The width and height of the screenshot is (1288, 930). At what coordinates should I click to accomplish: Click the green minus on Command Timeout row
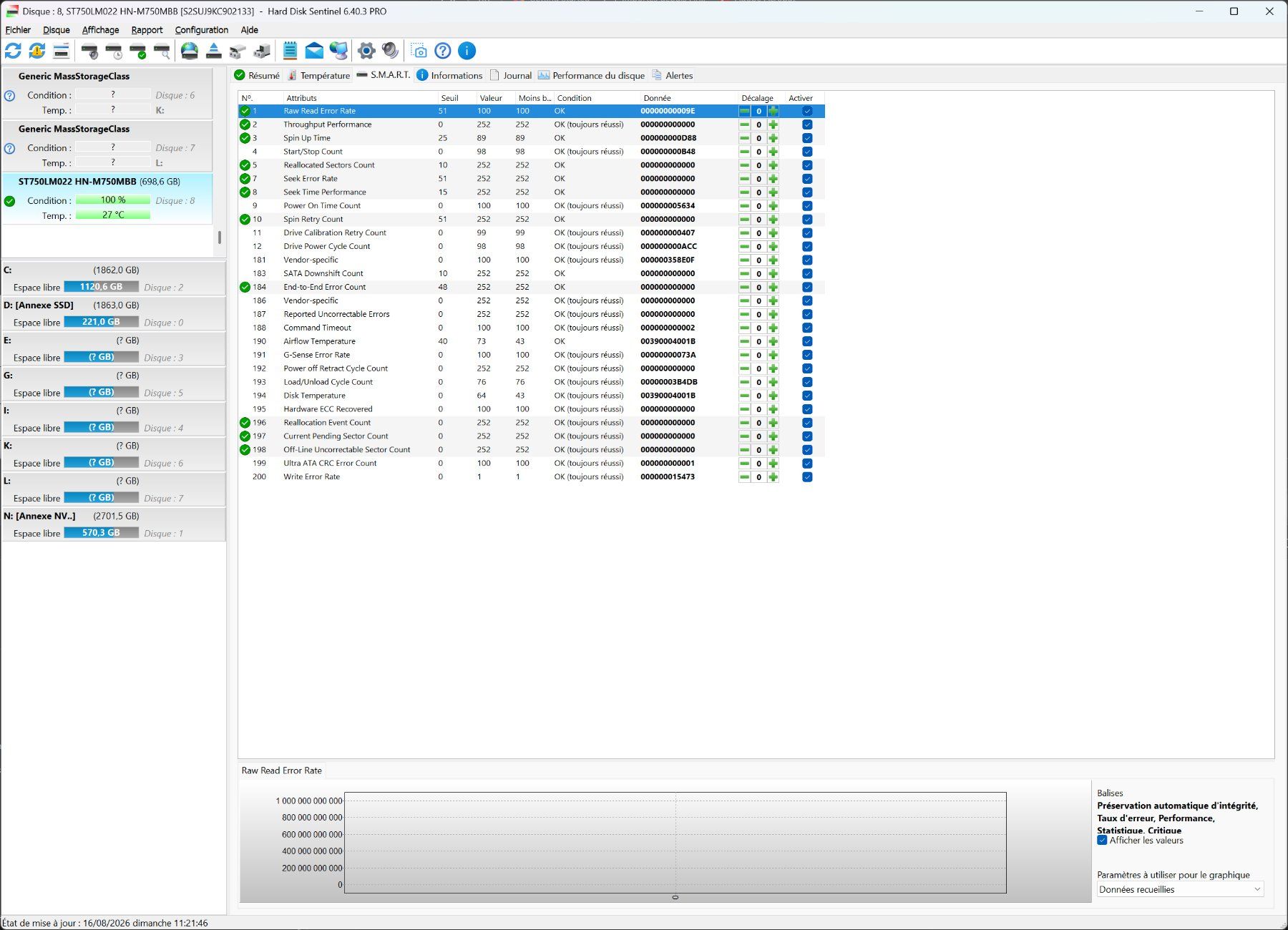click(x=744, y=328)
